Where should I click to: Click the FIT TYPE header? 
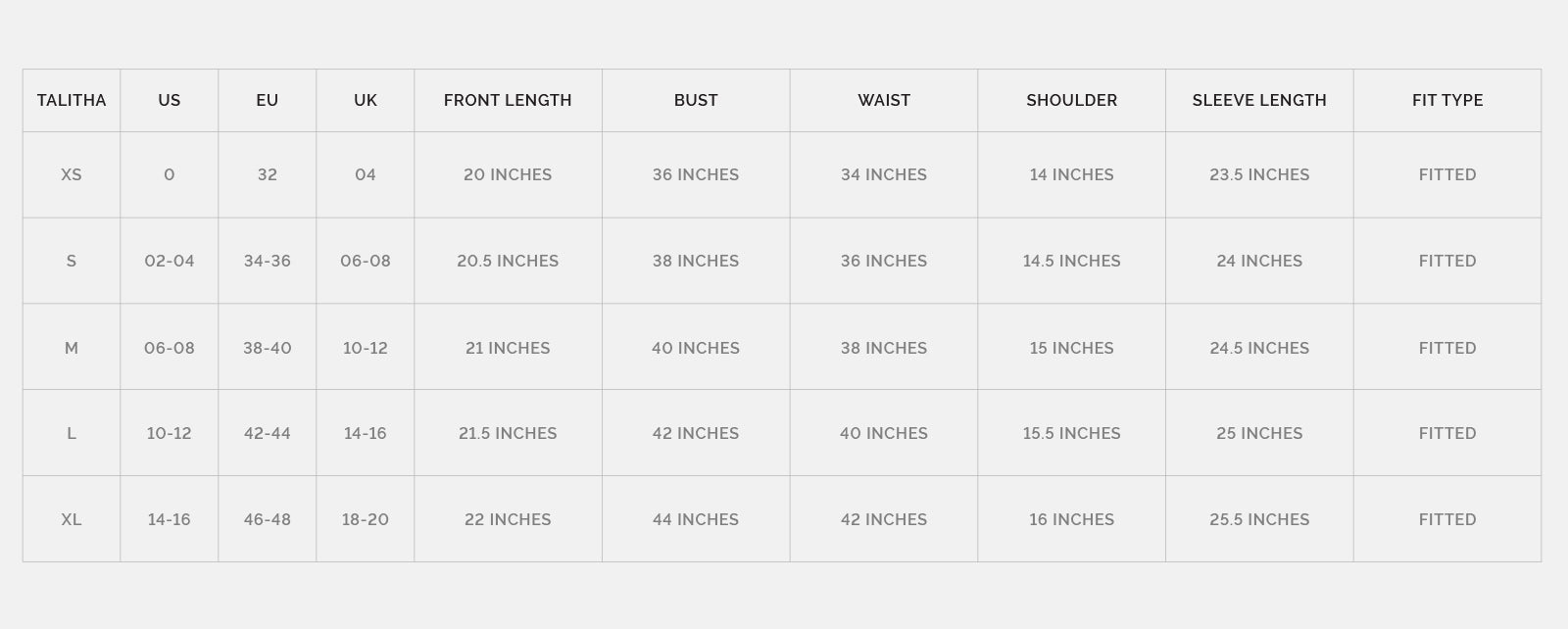point(1447,100)
